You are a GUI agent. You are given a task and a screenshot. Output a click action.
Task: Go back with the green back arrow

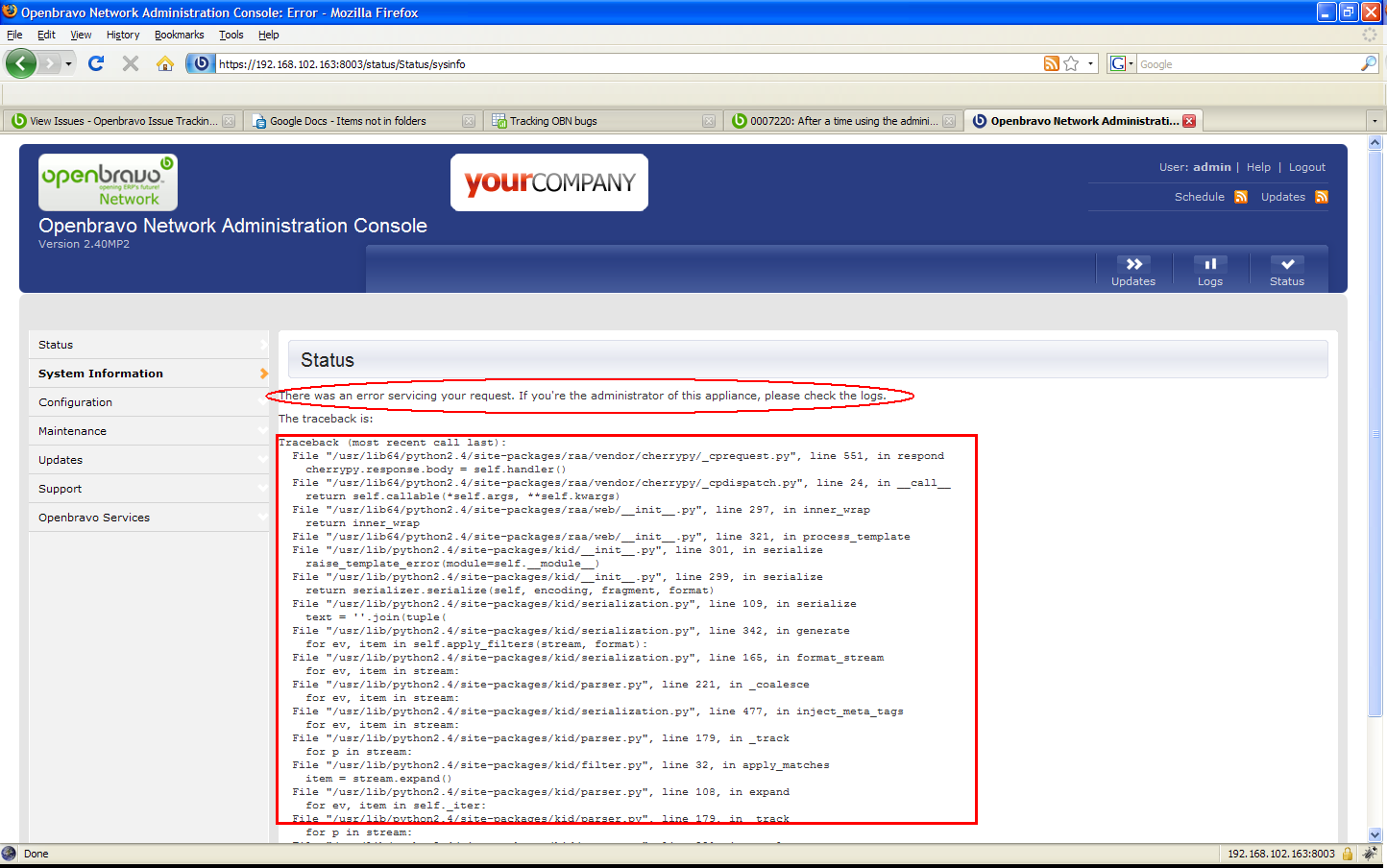click(x=20, y=64)
